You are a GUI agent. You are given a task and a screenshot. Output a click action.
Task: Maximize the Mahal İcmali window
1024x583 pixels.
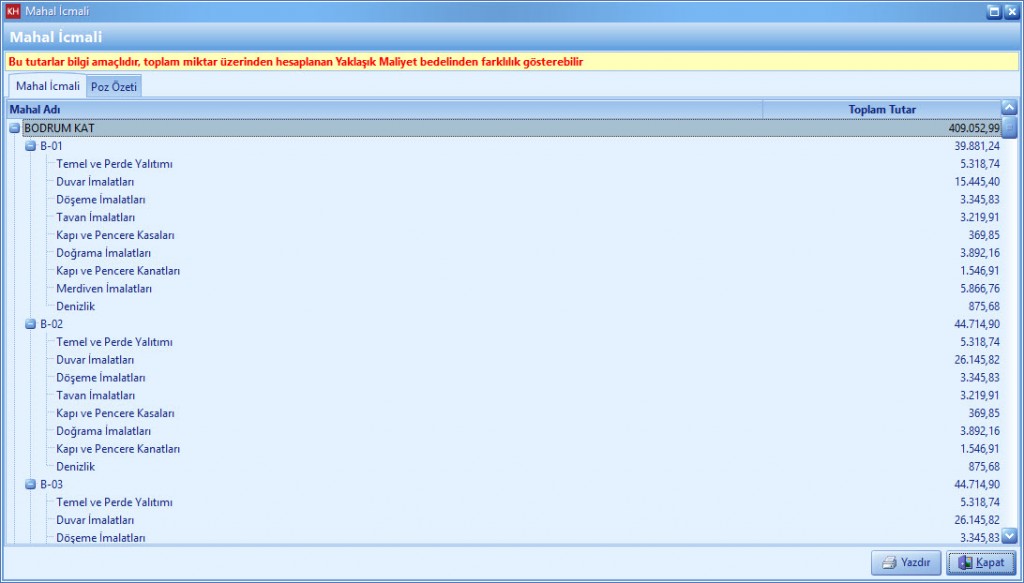pyautogui.click(x=993, y=12)
